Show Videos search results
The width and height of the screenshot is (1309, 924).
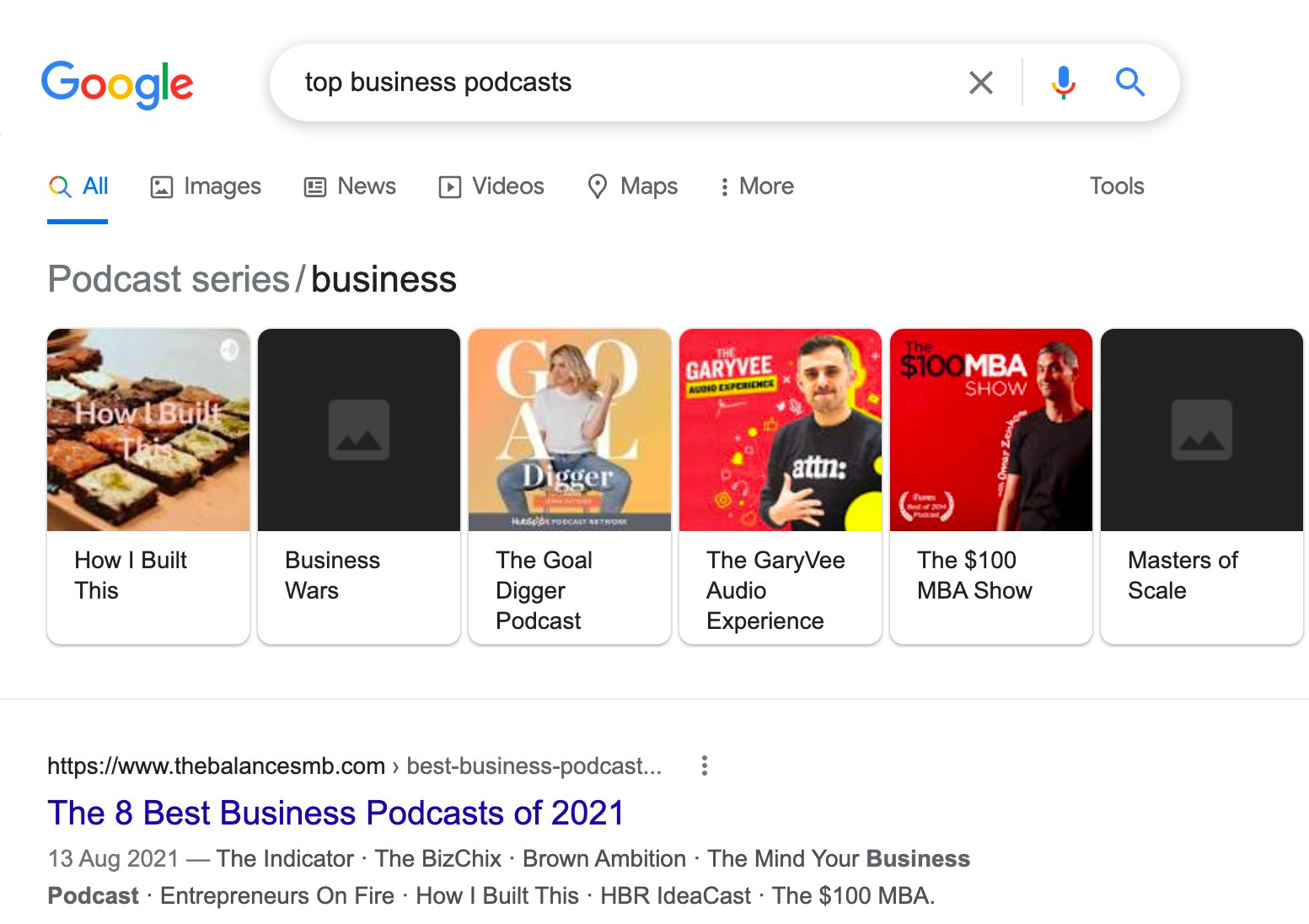(x=491, y=186)
